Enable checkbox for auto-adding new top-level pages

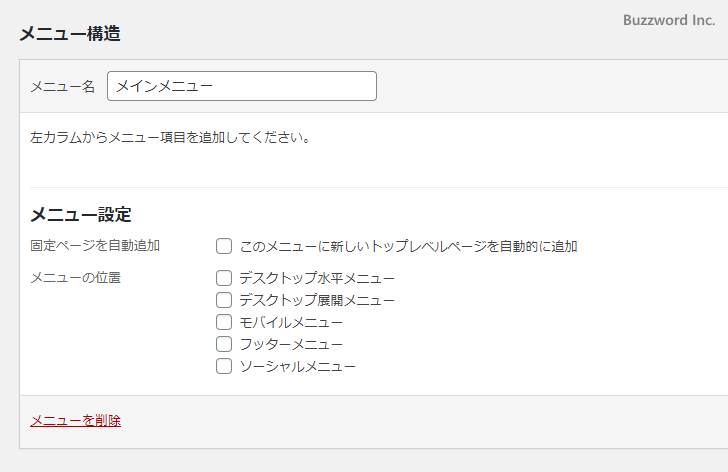coord(224,246)
